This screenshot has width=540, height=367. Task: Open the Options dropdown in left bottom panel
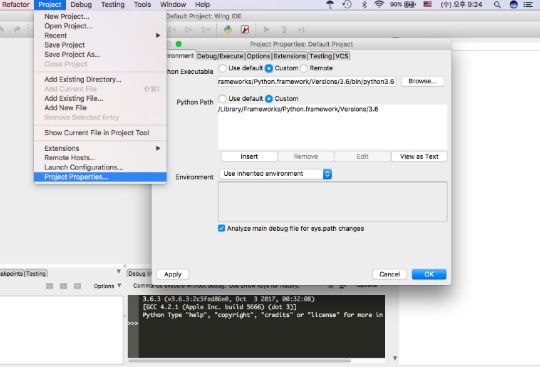107,286
